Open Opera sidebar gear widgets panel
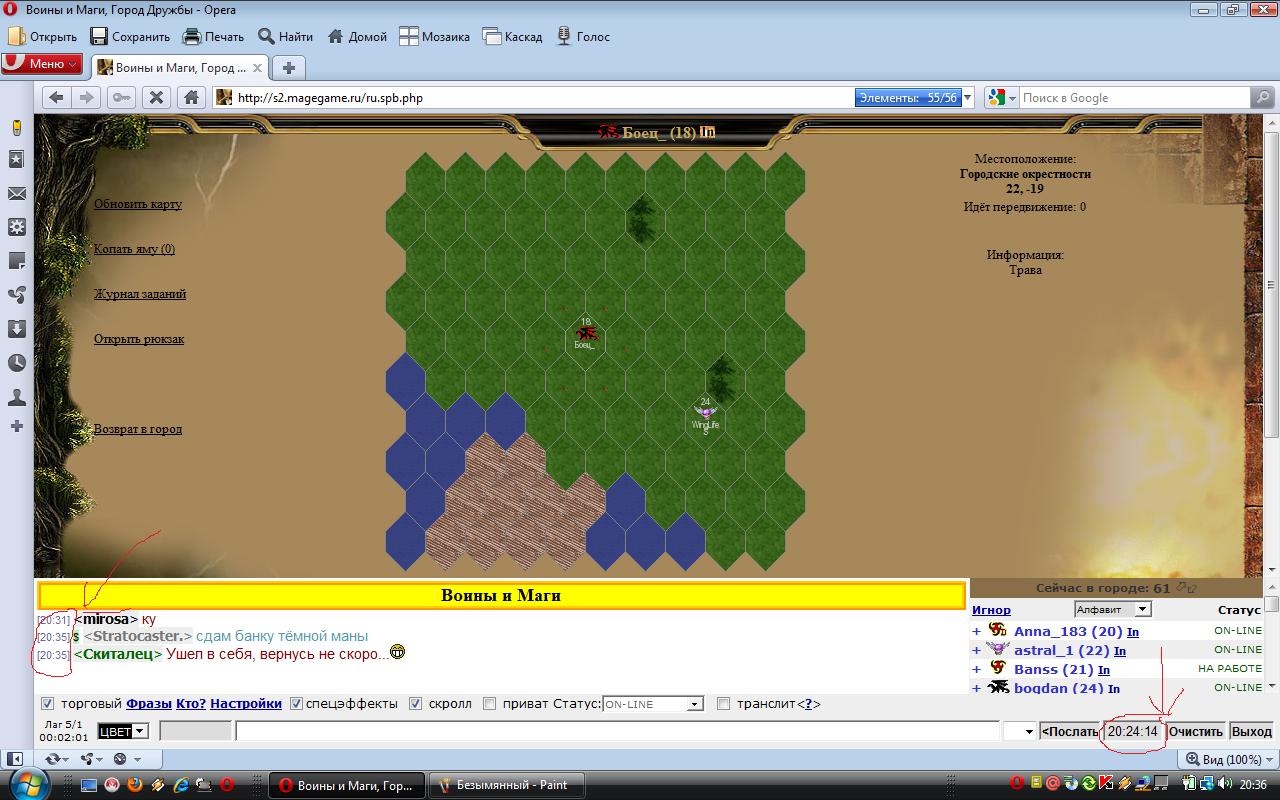The width and height of the screenshot is (1280, 800). click(17, 227)
